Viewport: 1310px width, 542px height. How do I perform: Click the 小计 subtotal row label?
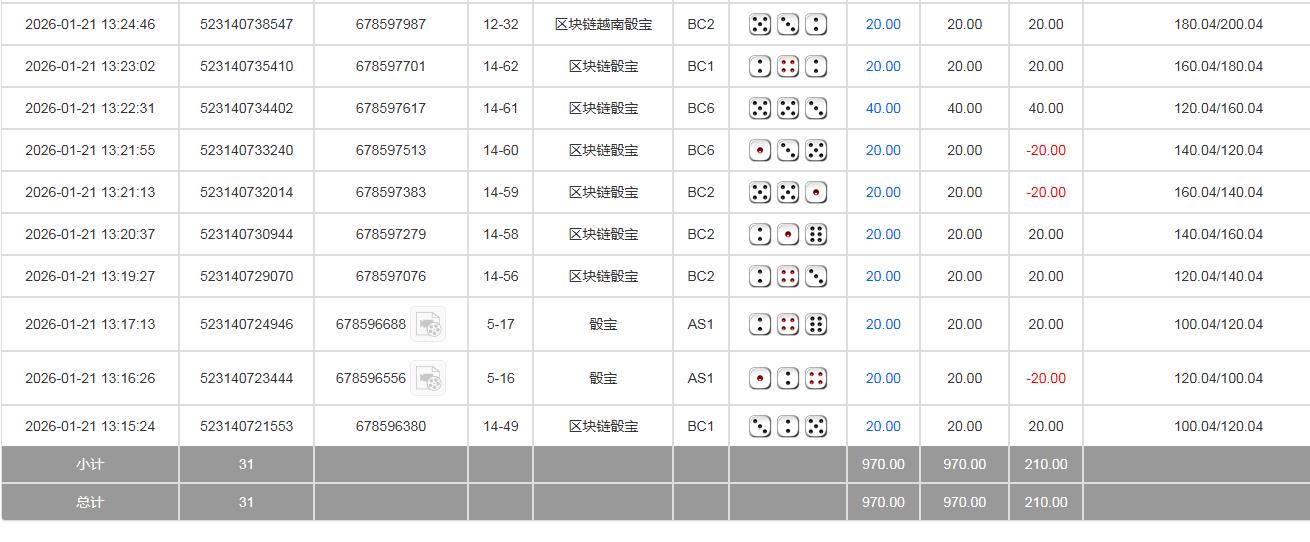tap(90, 464)
